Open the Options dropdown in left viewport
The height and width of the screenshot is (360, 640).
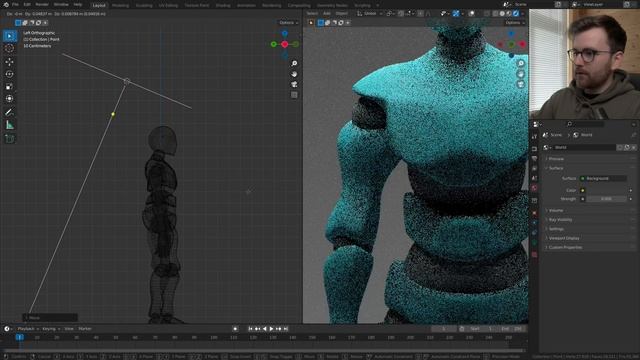coord(288,23)
